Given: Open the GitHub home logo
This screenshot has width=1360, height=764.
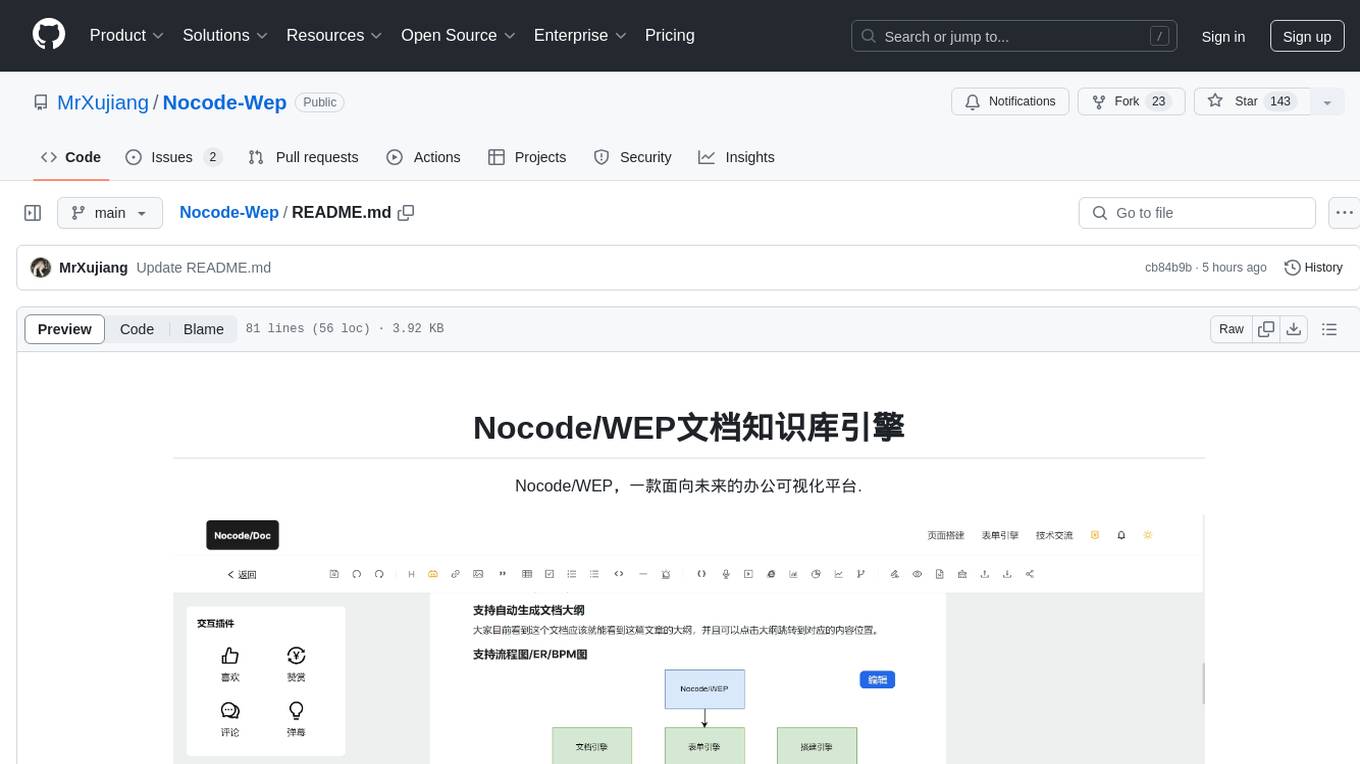Looking at the screenshot, I should coord(49,35).
